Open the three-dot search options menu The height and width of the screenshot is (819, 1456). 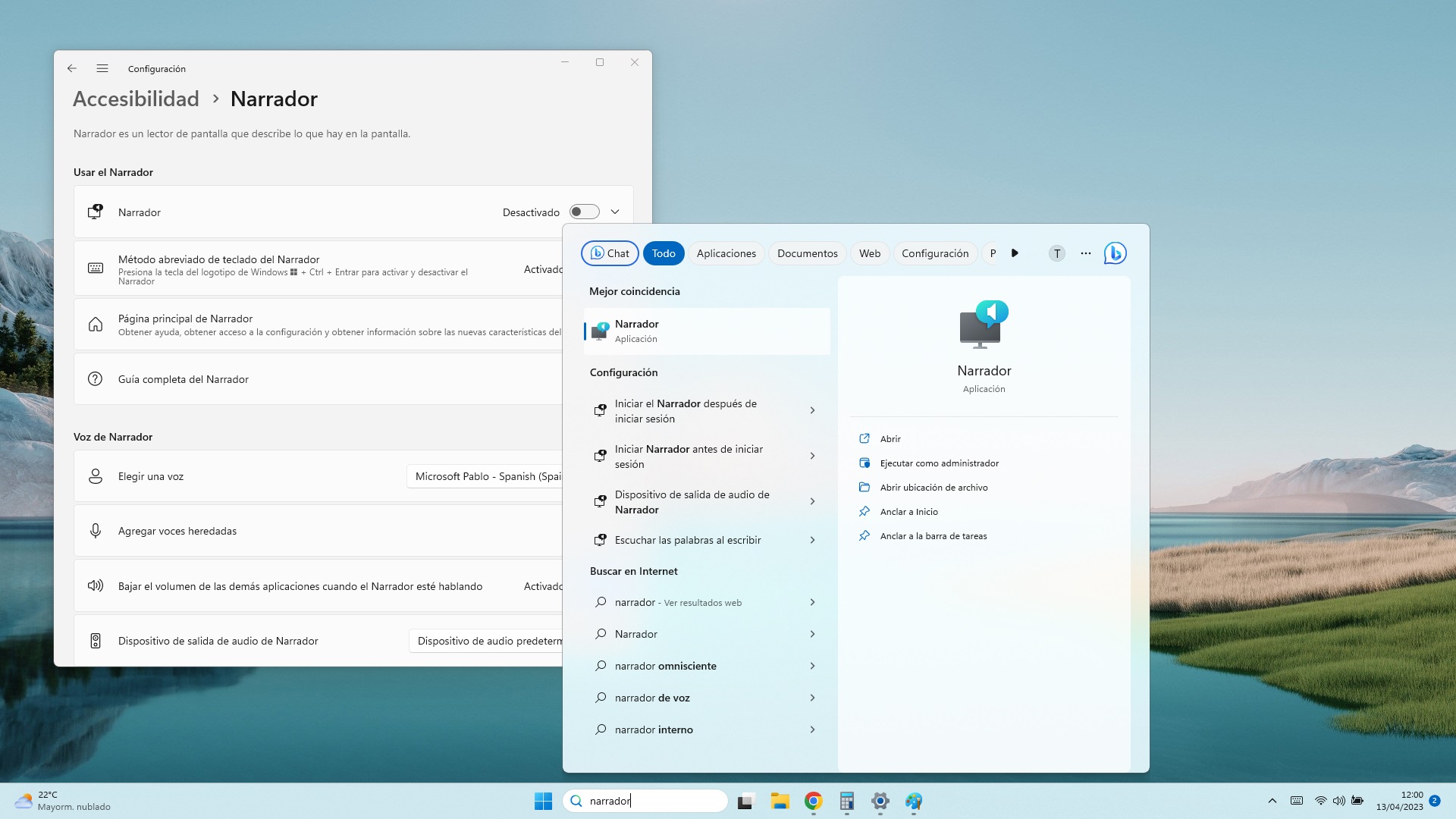coord(1086,253)
